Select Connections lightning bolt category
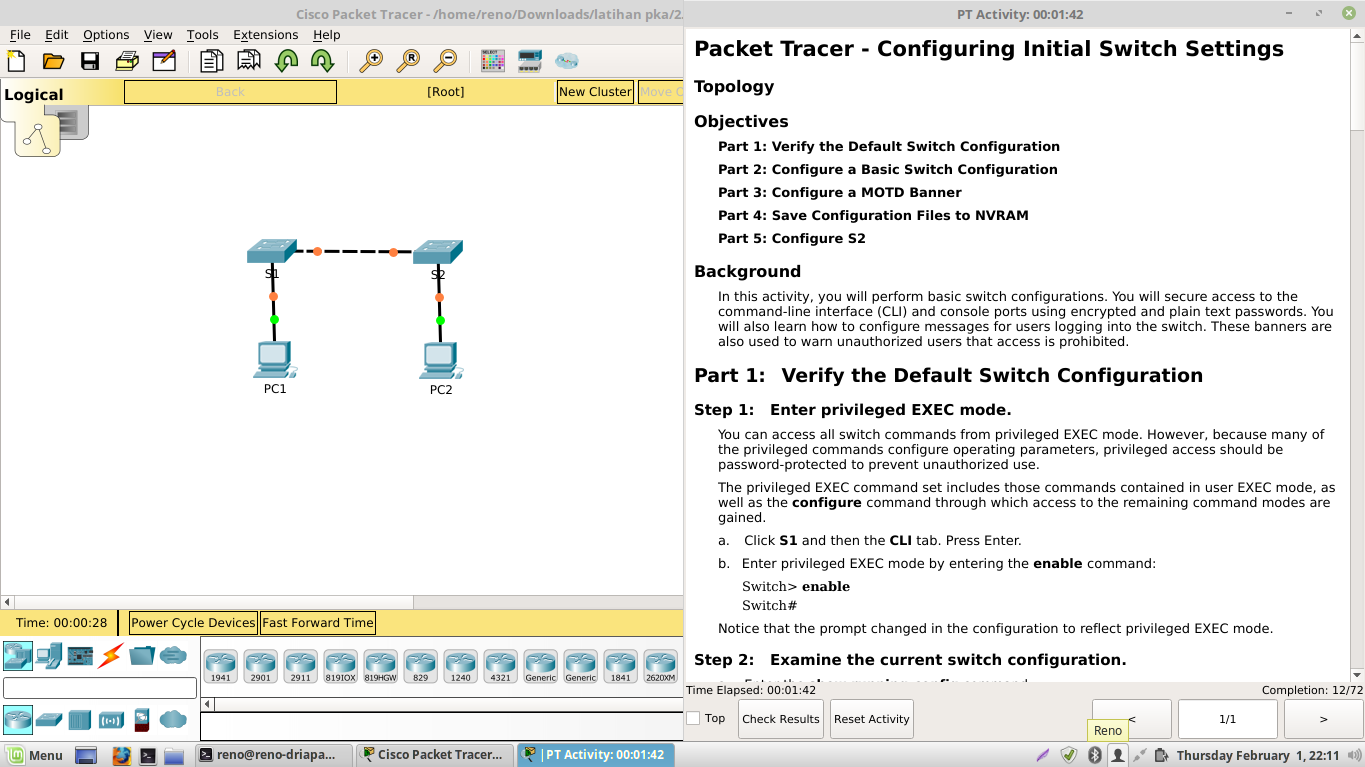The height and width of the screenshot is (767, 1365). (x=111, y=656)
